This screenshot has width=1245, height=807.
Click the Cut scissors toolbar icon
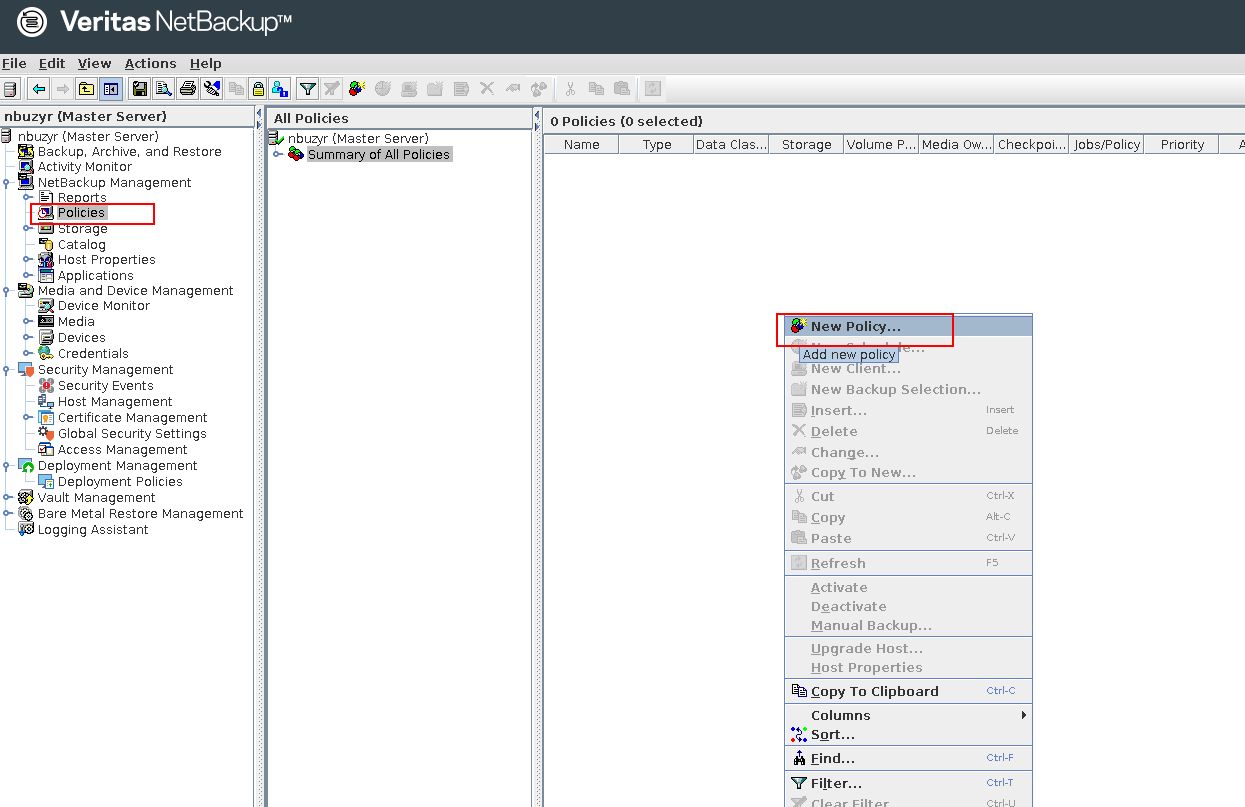[x=570, y=89]
